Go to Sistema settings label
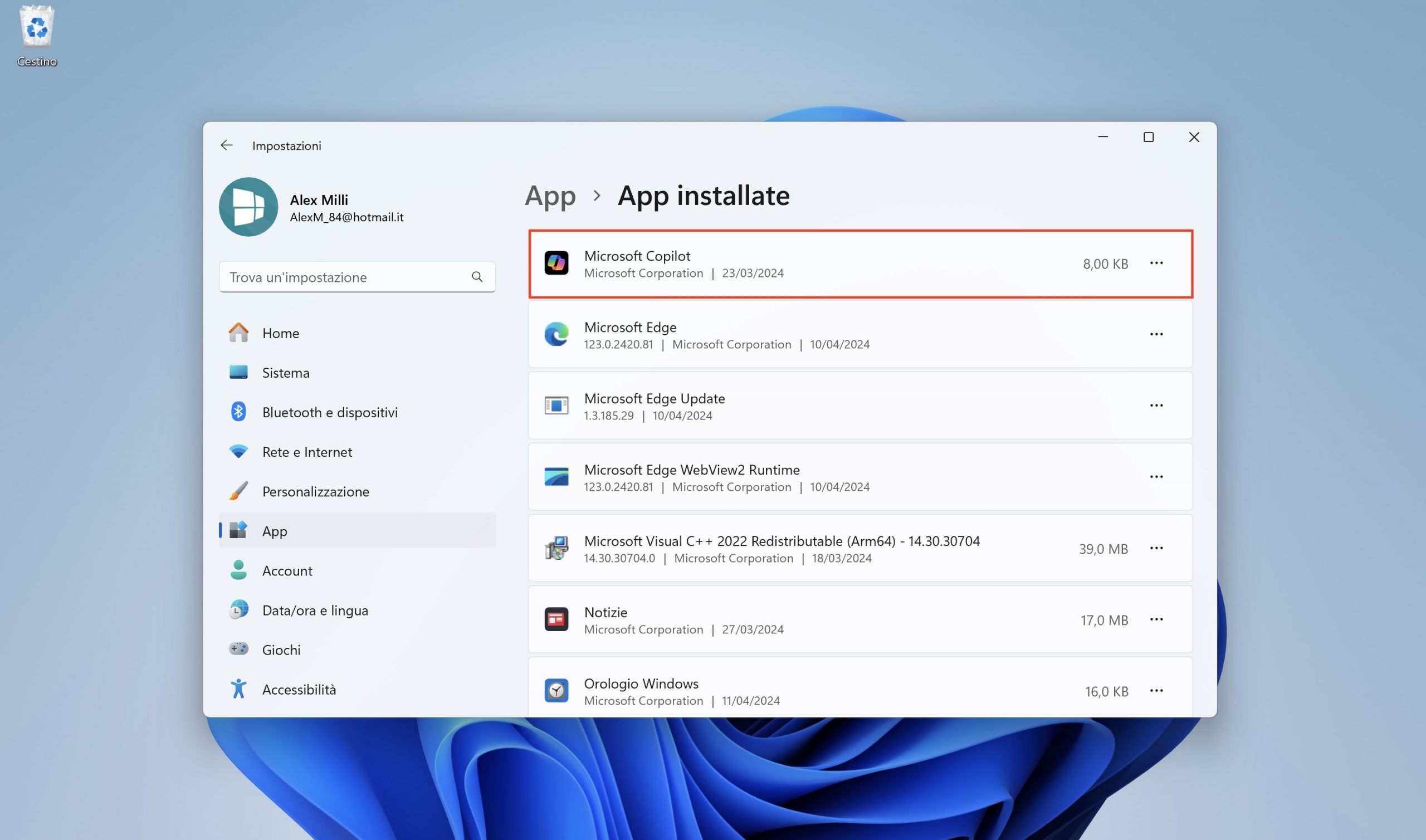1426x840 pixels. (x=286, y=373)
